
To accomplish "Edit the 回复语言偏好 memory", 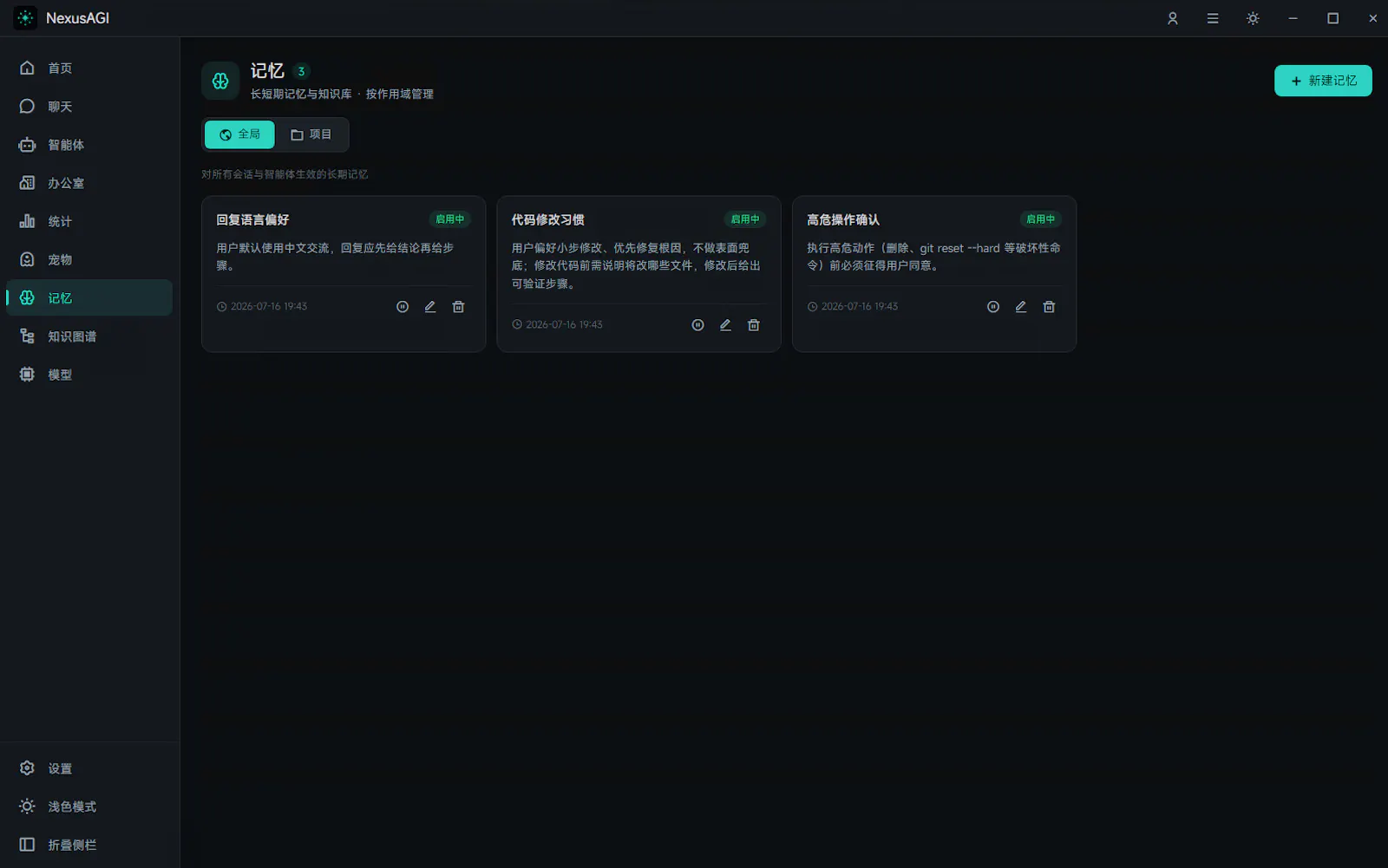I will tap(430, 306).
